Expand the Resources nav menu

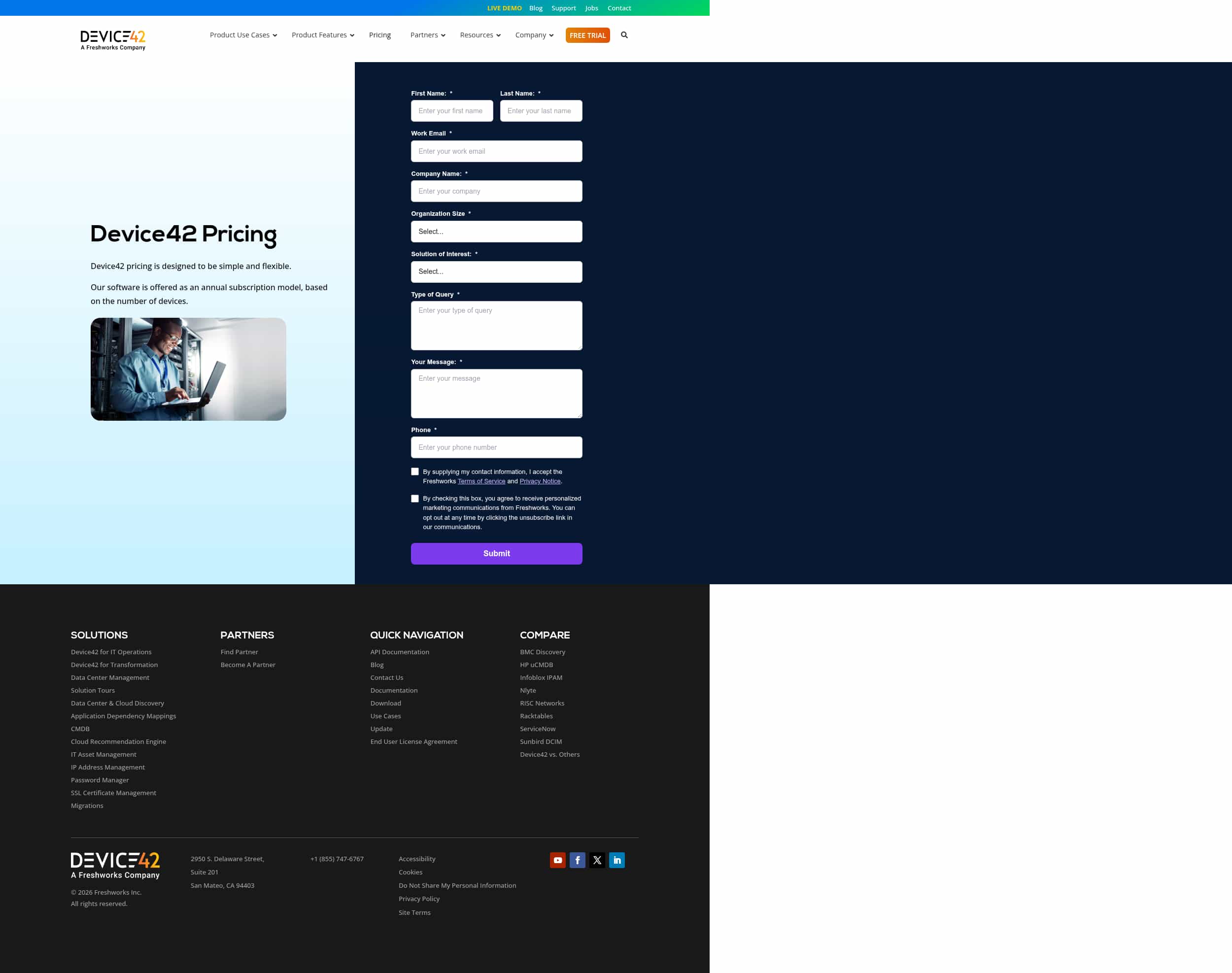click(x=480, y=35)
